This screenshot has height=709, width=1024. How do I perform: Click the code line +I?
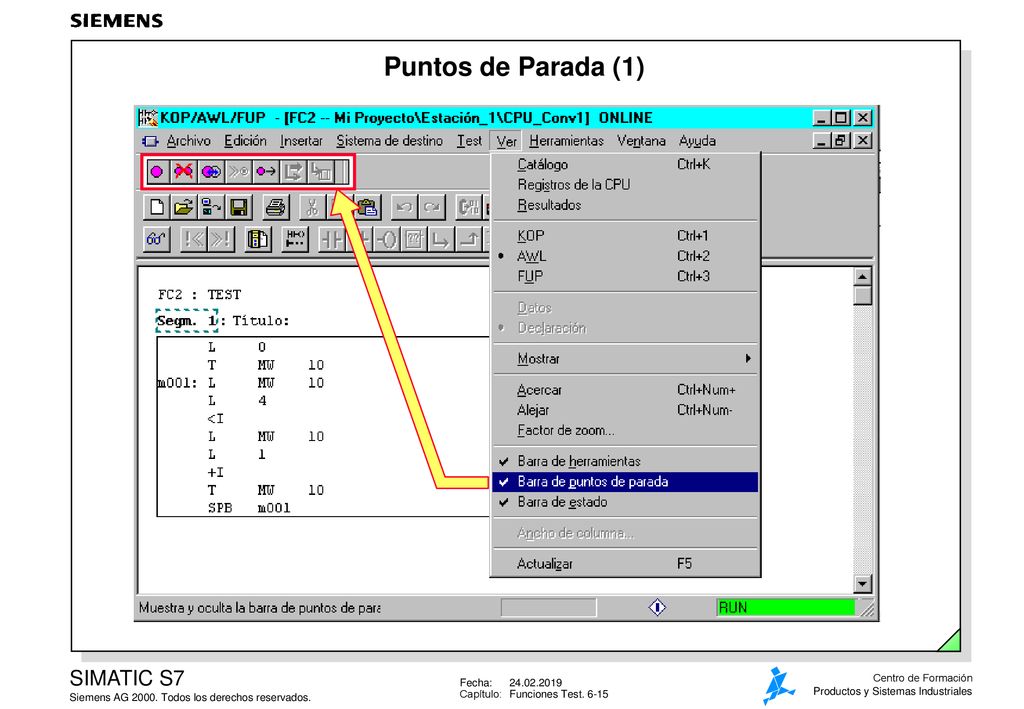(216, 472)
